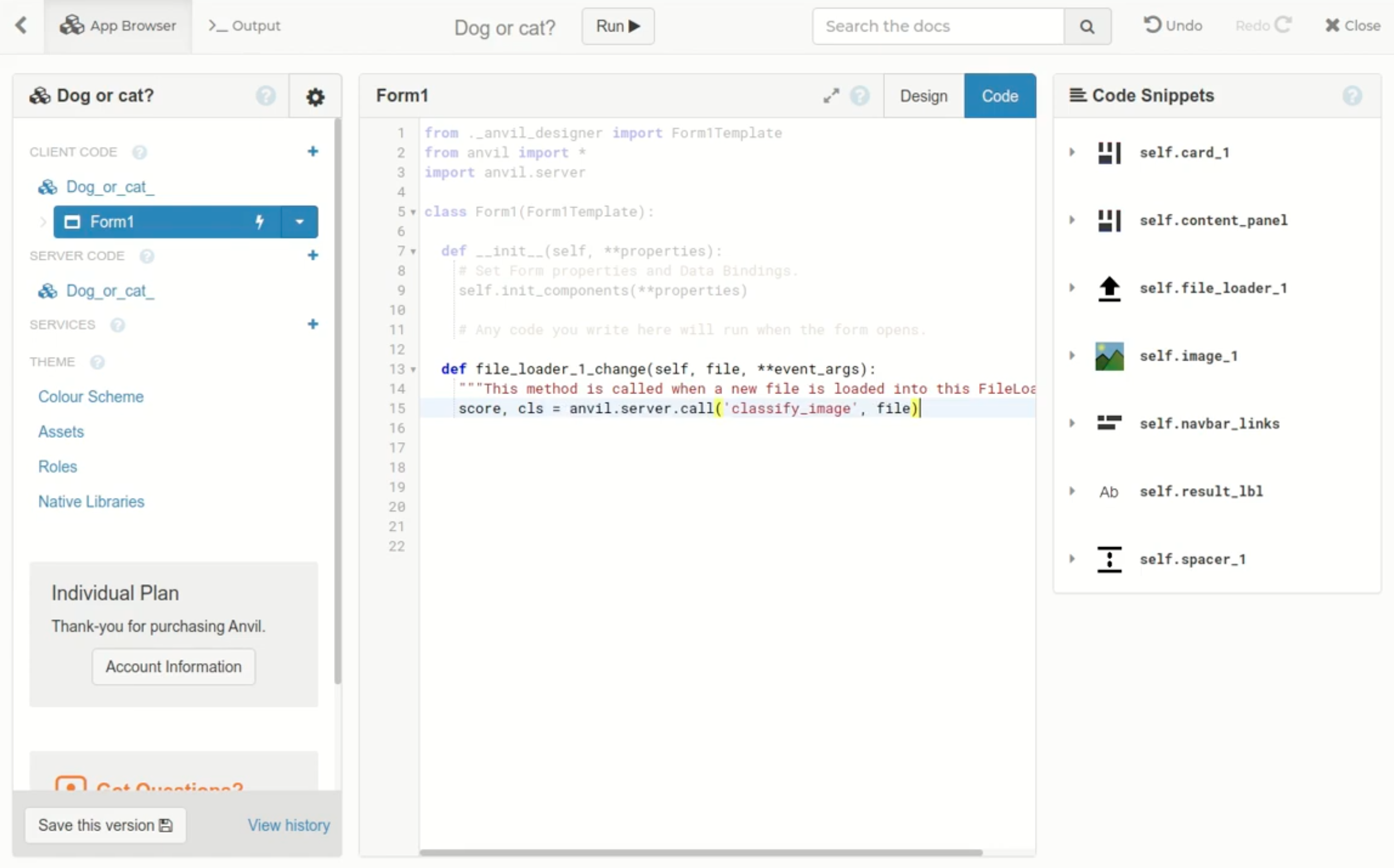Expand the self.file_loader_1 snippet
Viewport: 1394px width, 868px height.
click(x=1071, y=288)
